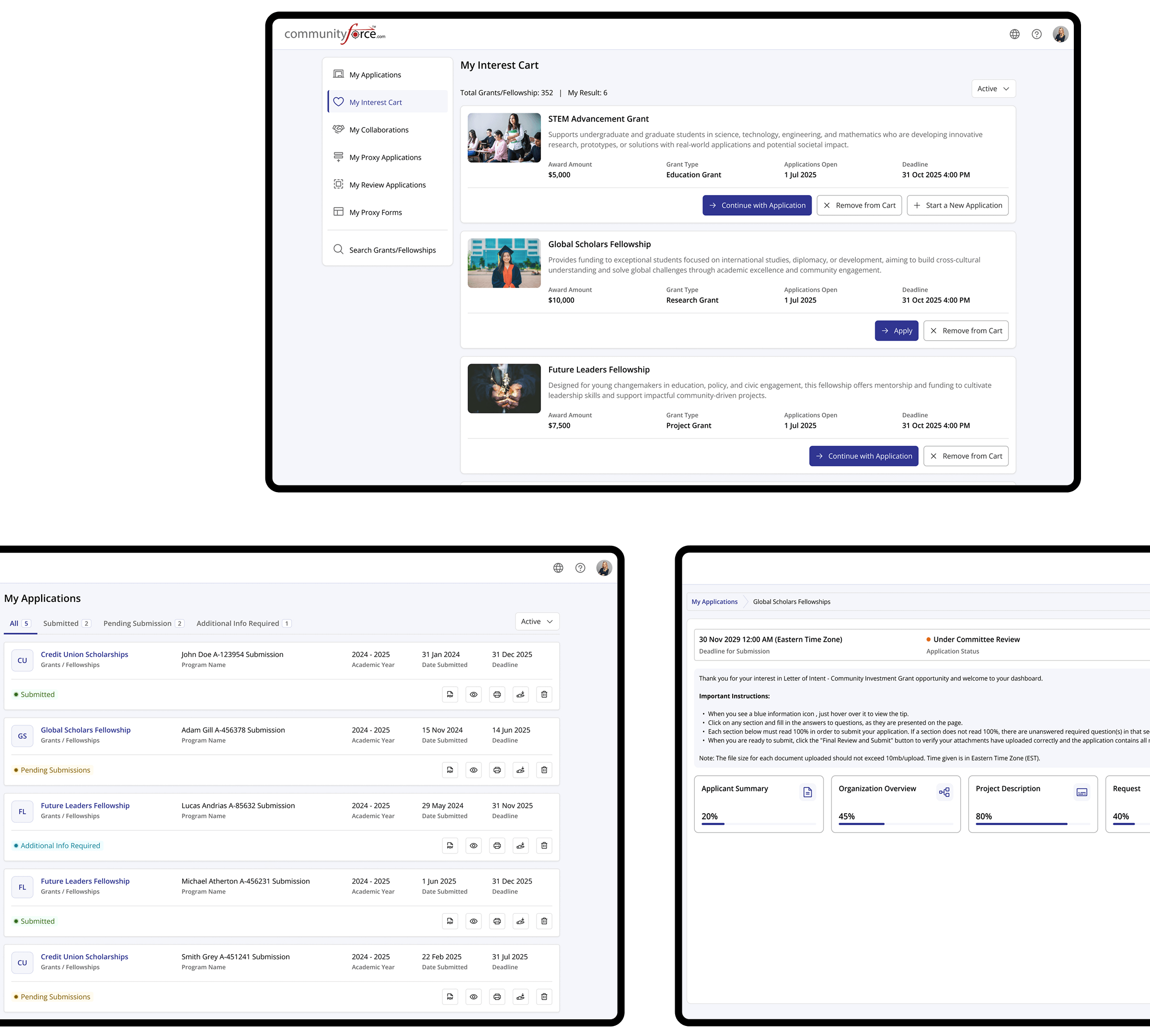Click the help question mark in My Applications header
The height and width of the screenshot is (1036, 1150).
(580, 568)
